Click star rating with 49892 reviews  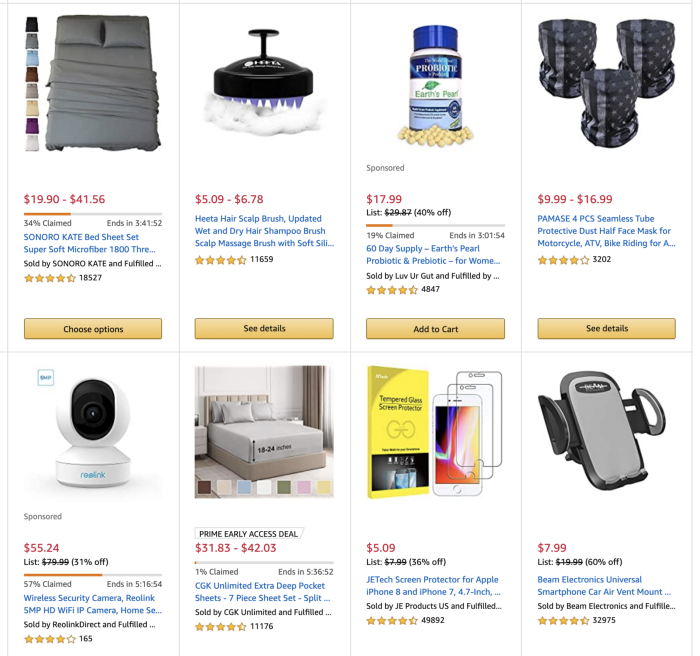point(392,620)
